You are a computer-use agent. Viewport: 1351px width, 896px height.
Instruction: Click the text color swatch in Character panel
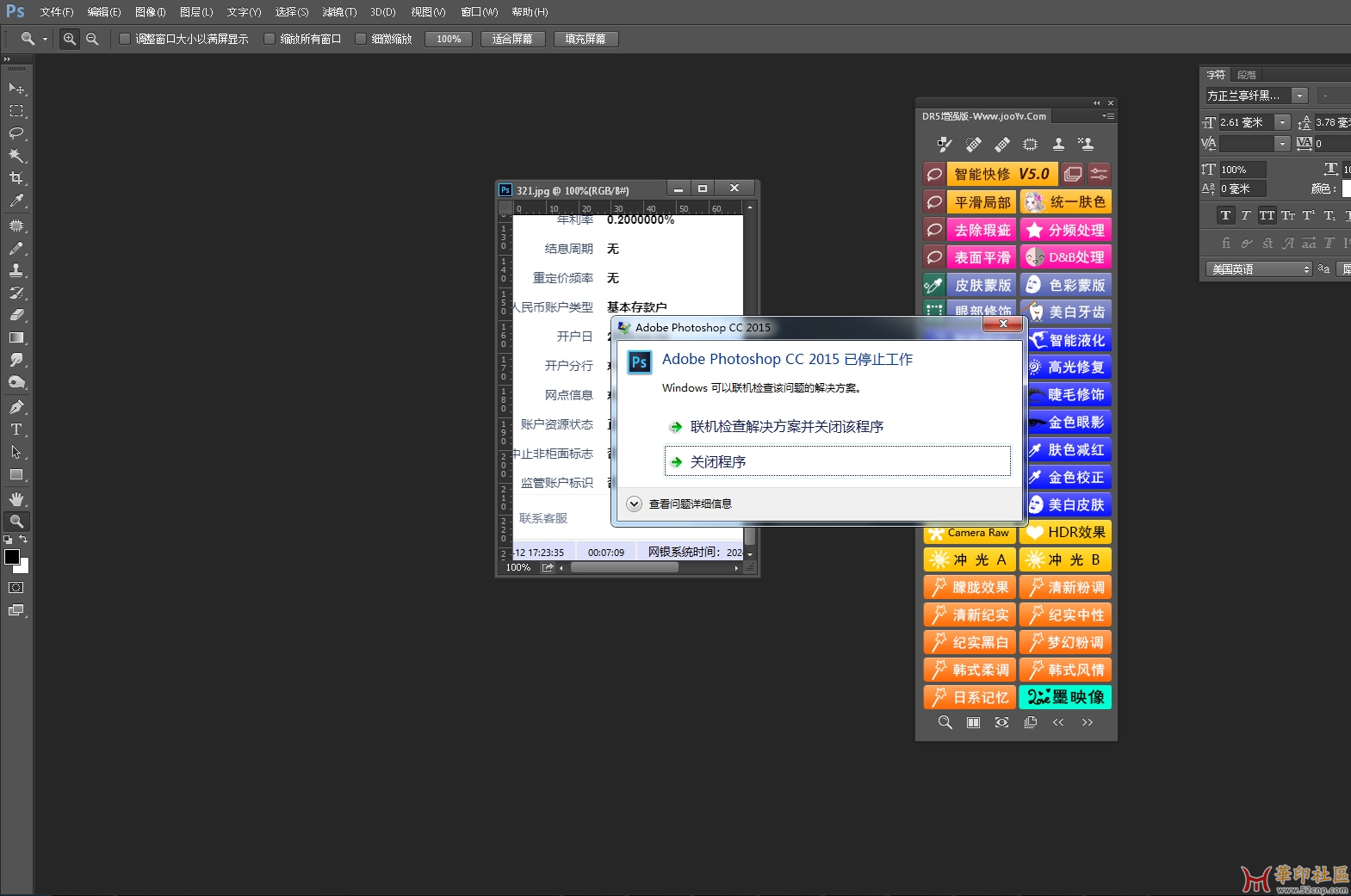tap(1346, 188)
